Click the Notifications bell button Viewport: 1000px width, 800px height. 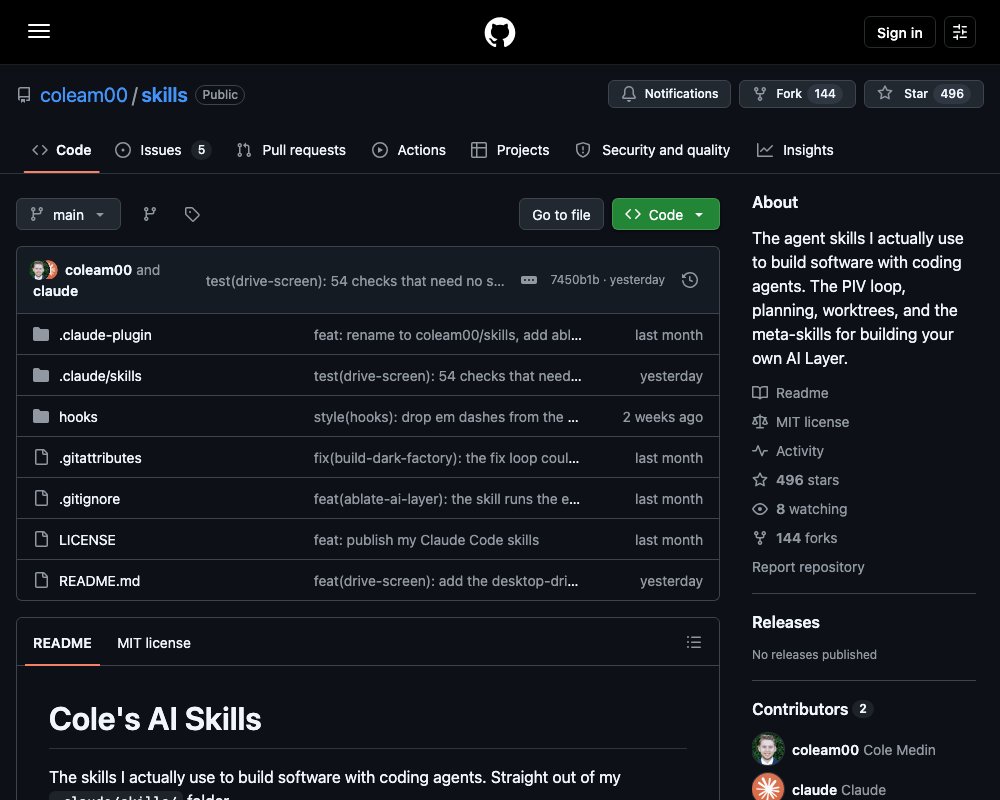click(669, 94)
